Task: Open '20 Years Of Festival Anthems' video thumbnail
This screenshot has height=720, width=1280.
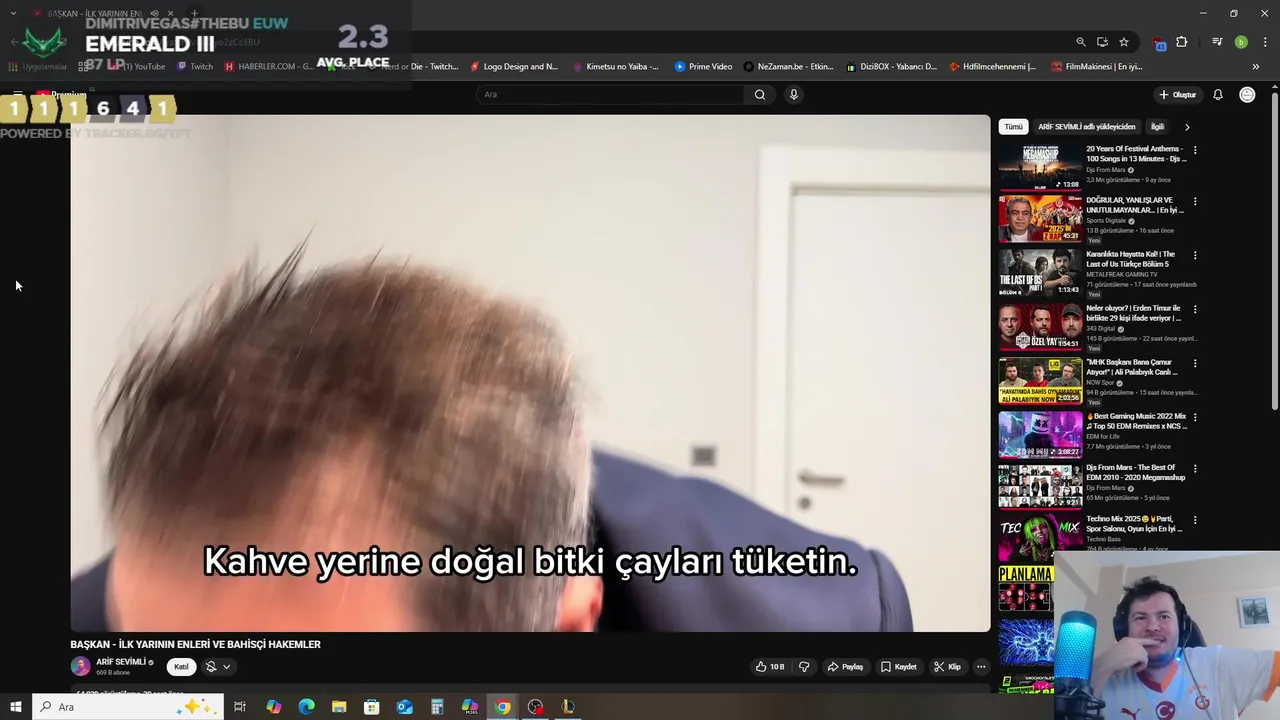Action: (x=1040, y=166)
